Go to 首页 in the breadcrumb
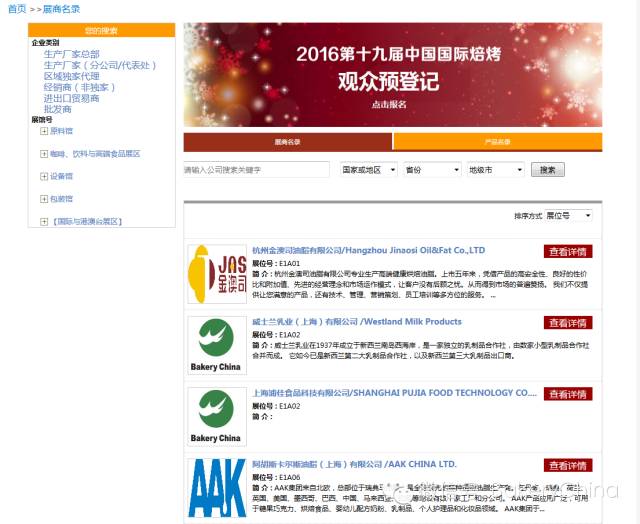The height and width of the screenshot is (524, 640). click(x=17, y=9)
